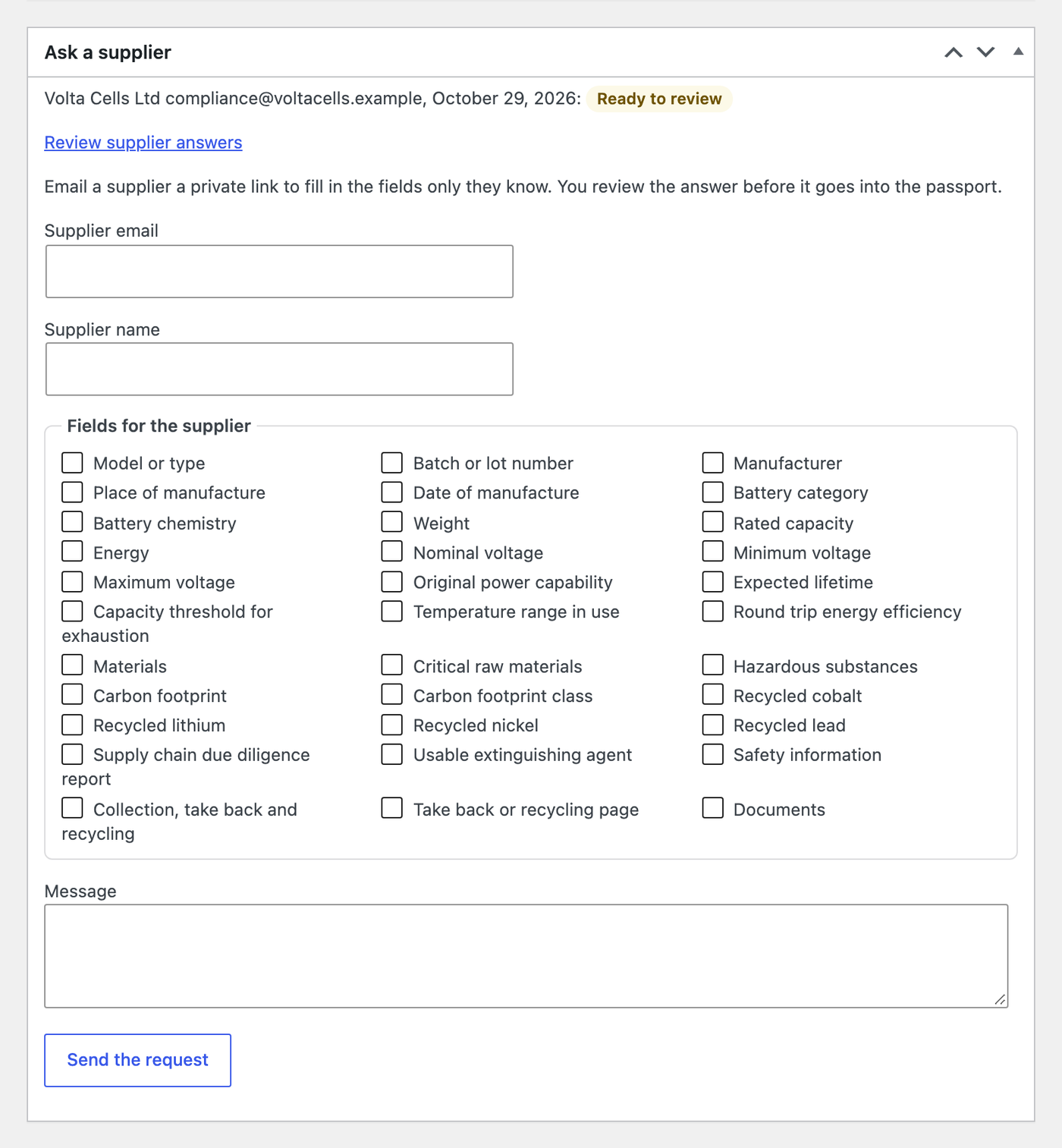Collapse the Ask a supplier panel
1062x1148 pixels.
1019,52
